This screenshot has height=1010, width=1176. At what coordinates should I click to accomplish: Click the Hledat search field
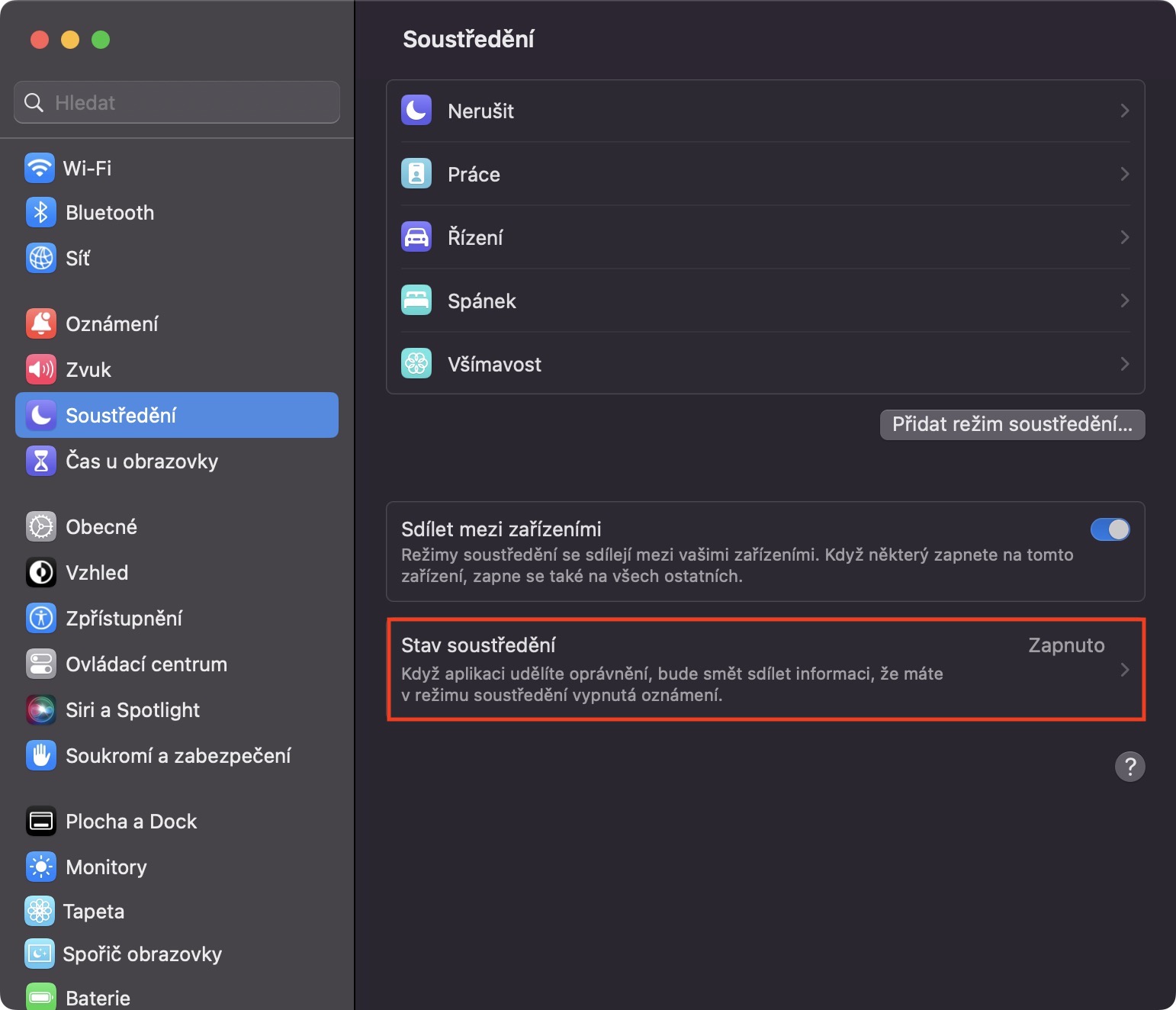tap(177, 102)
